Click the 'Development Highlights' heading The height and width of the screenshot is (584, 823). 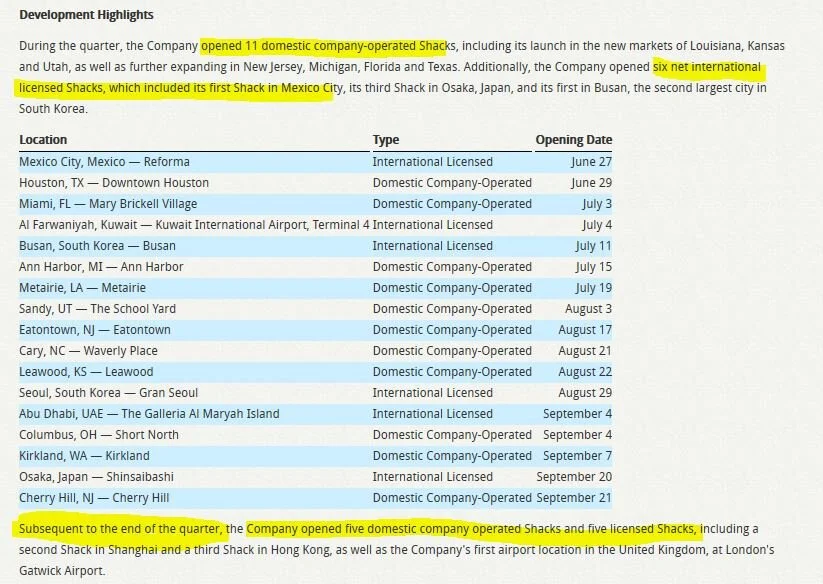tap(86, 15)
